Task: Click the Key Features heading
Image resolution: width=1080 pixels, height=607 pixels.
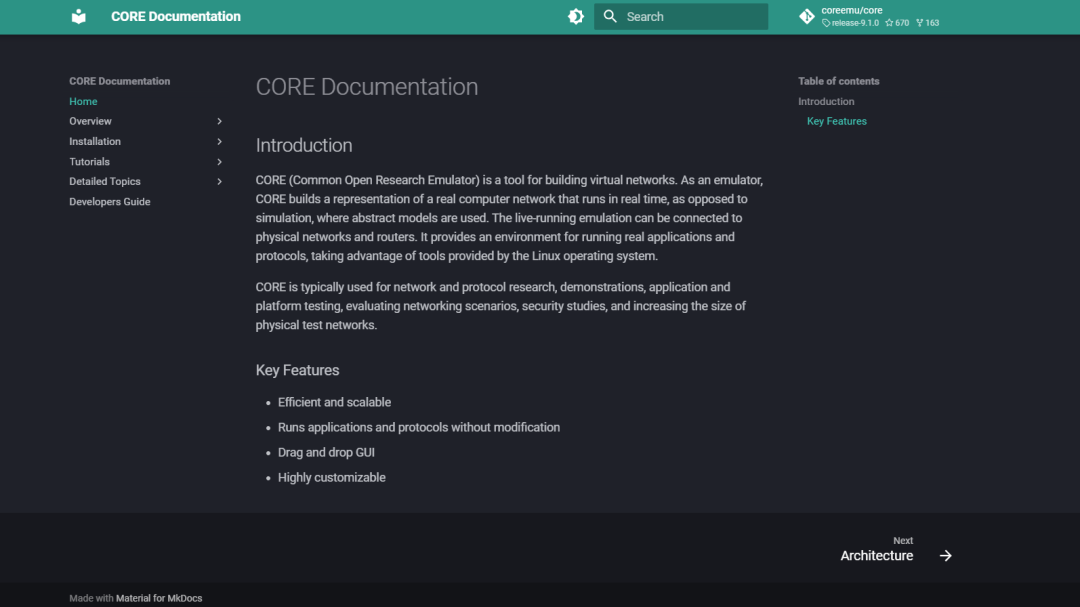Action: click(x=298, y=370)
